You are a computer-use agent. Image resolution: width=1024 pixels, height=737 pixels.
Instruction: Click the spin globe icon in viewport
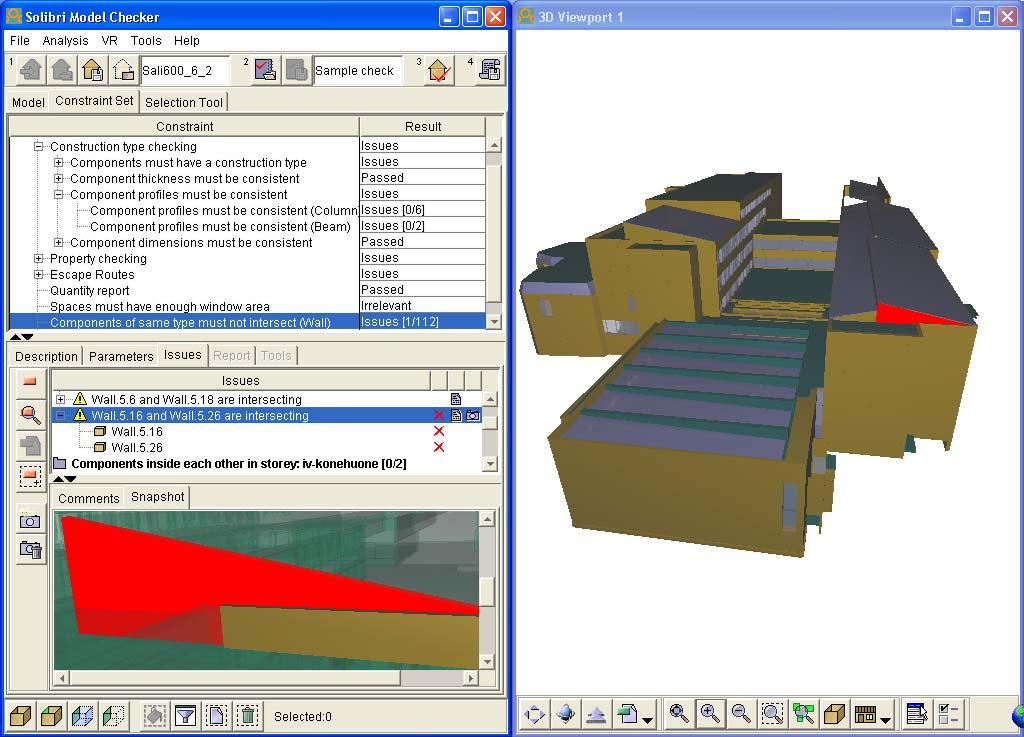coord(566,713)
